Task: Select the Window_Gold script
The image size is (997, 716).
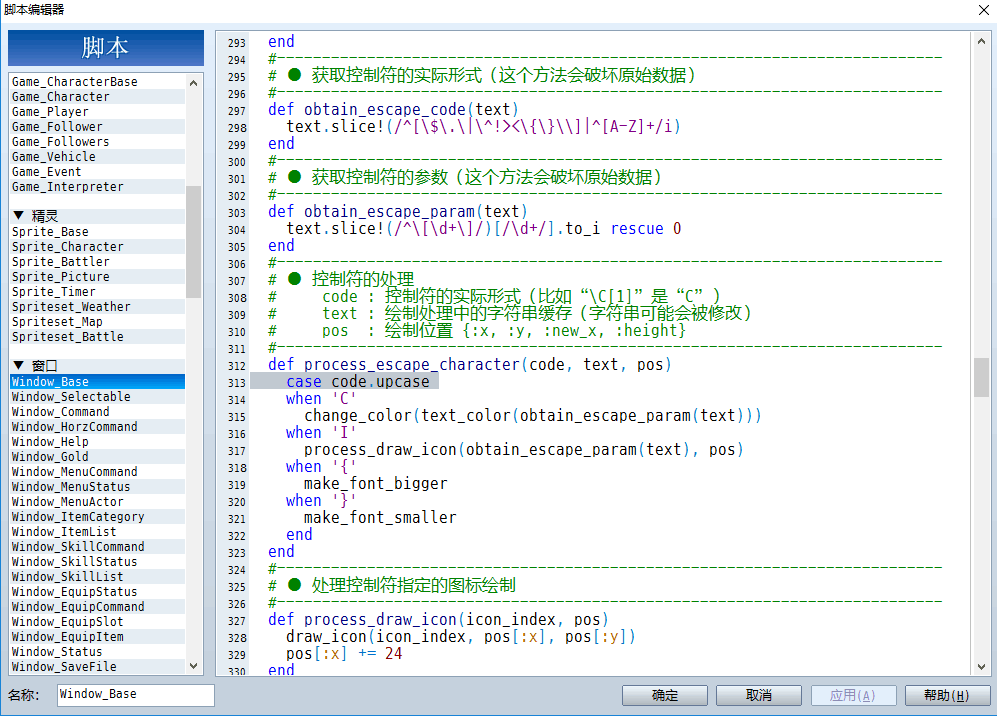Action: pos(98,457)
